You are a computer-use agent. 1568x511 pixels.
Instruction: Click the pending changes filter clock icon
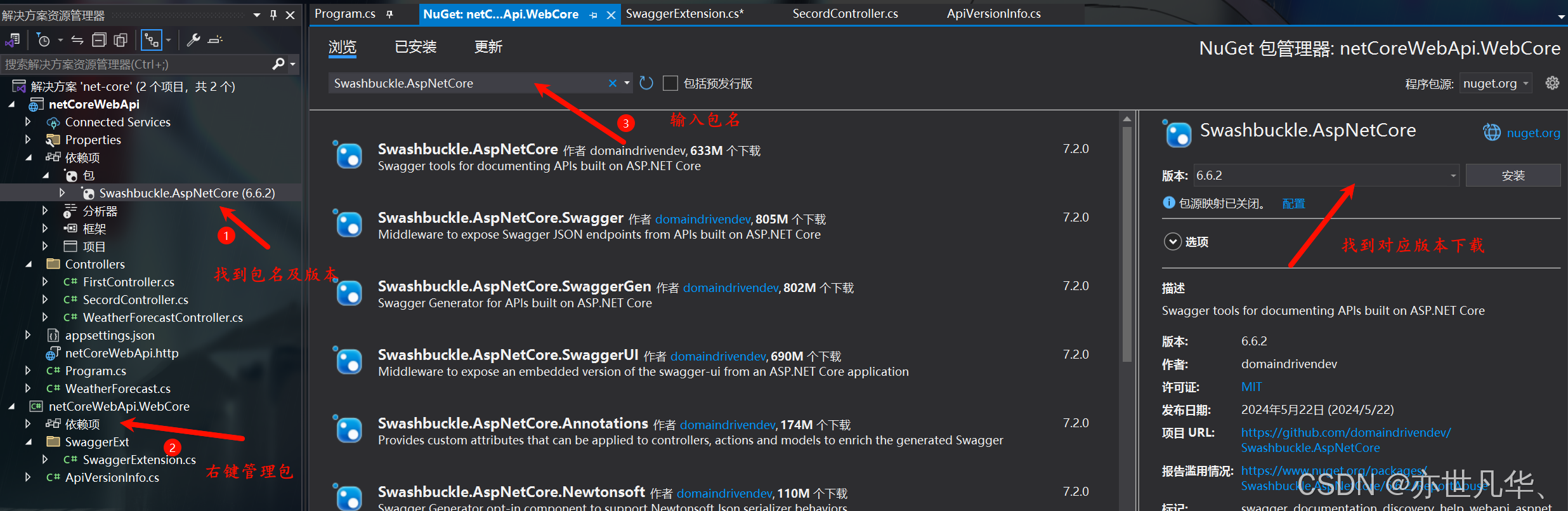44,40
